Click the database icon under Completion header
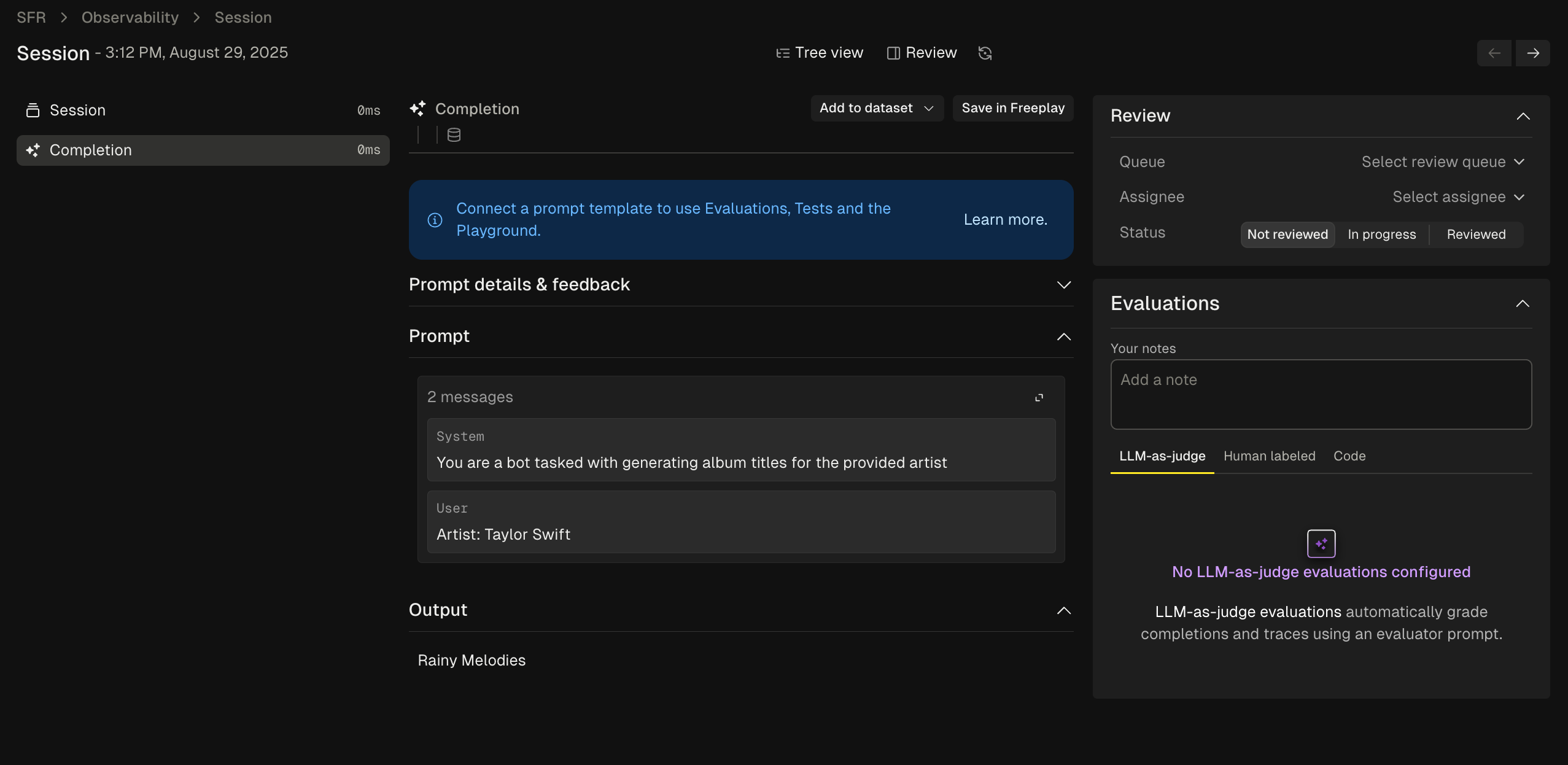1568x765 pixels. (454, 135)
